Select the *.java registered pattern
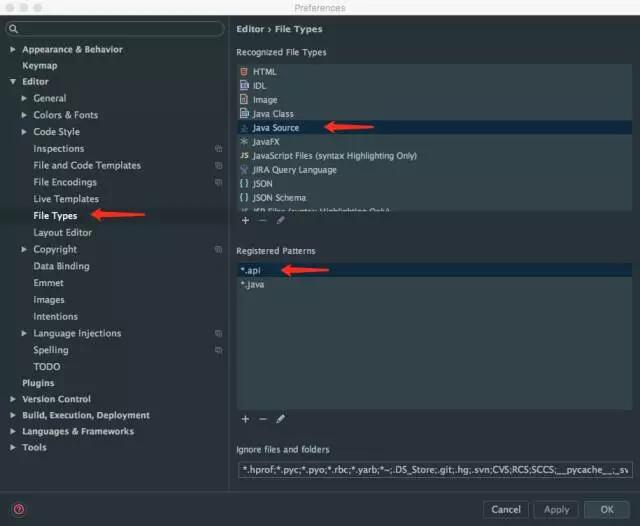The width and height of the screenshot is (640, 526). pos(435,284)
